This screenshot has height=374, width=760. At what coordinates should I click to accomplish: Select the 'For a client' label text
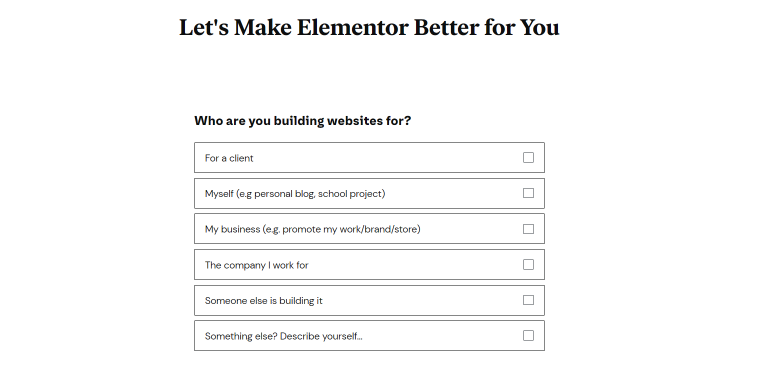[229, 158]
